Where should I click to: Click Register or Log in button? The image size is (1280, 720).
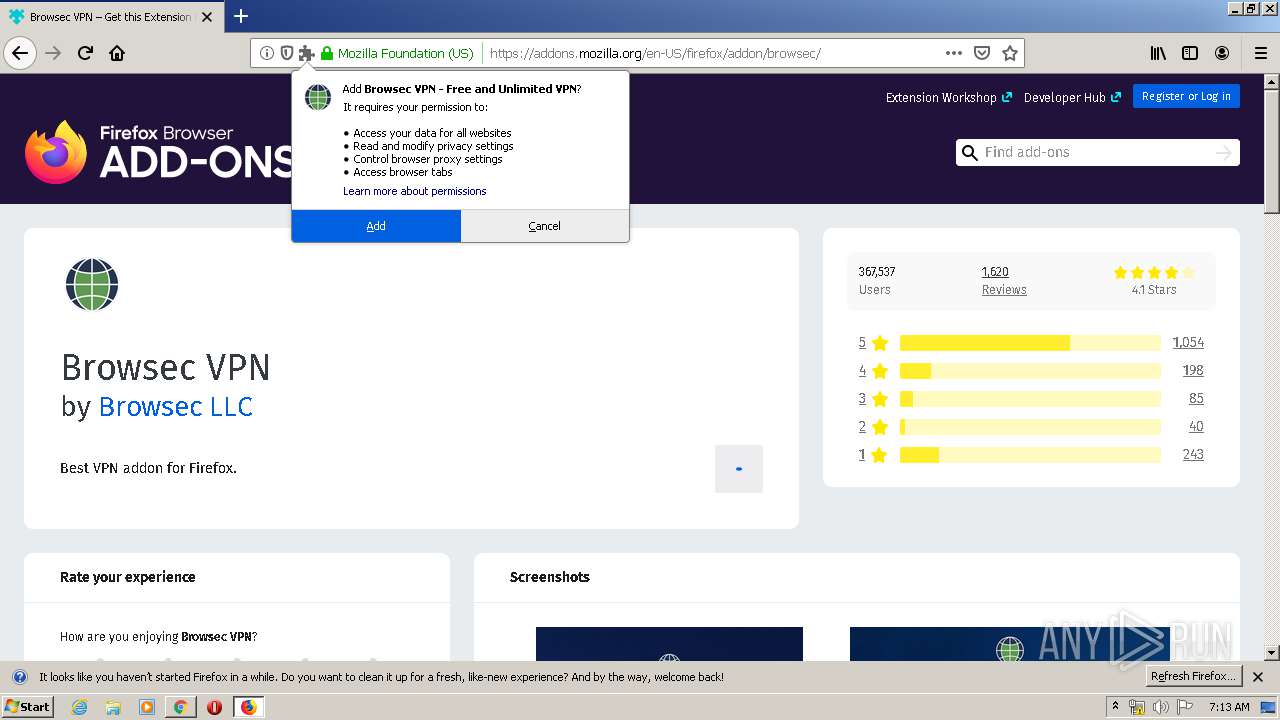click(1186, 96)
